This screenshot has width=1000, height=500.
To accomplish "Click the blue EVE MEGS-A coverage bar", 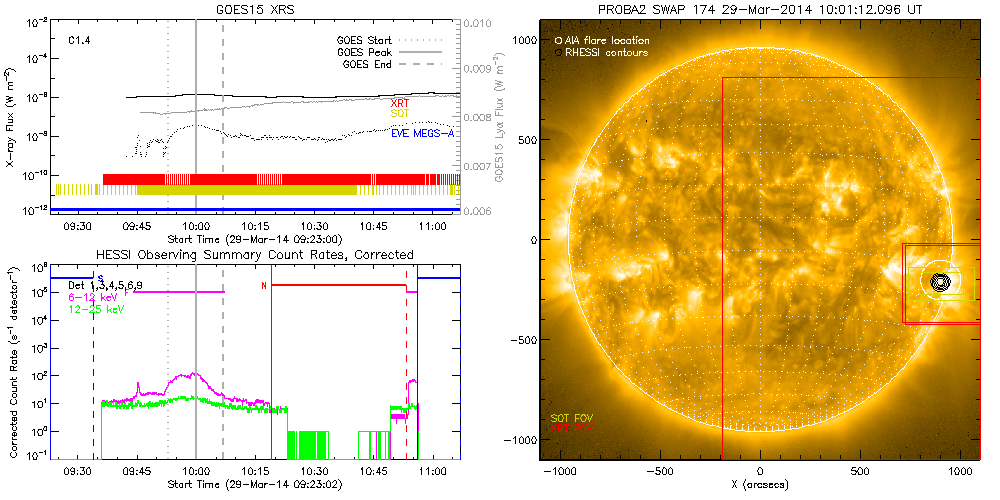I will (254, 209).
